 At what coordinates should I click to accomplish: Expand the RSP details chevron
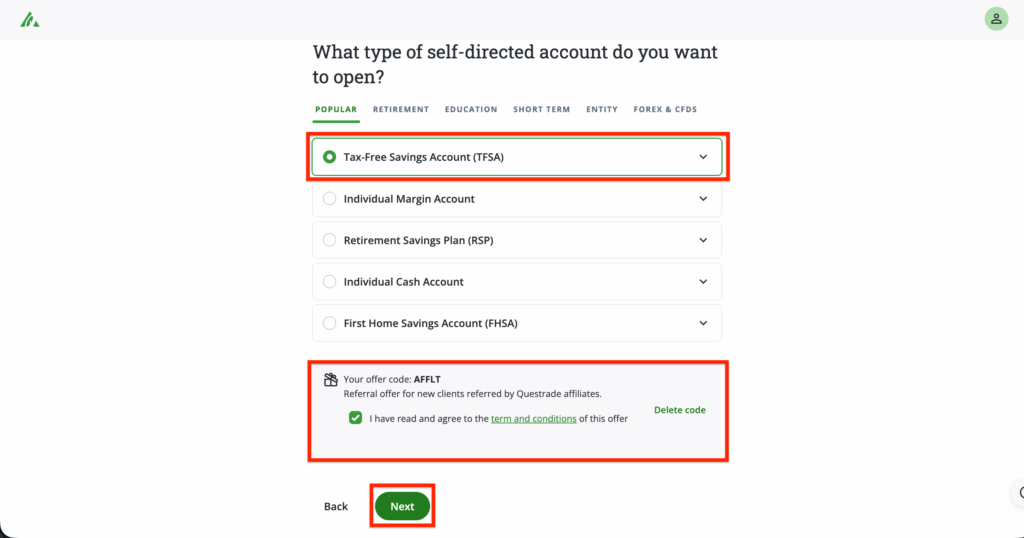[x=703, y=241]
